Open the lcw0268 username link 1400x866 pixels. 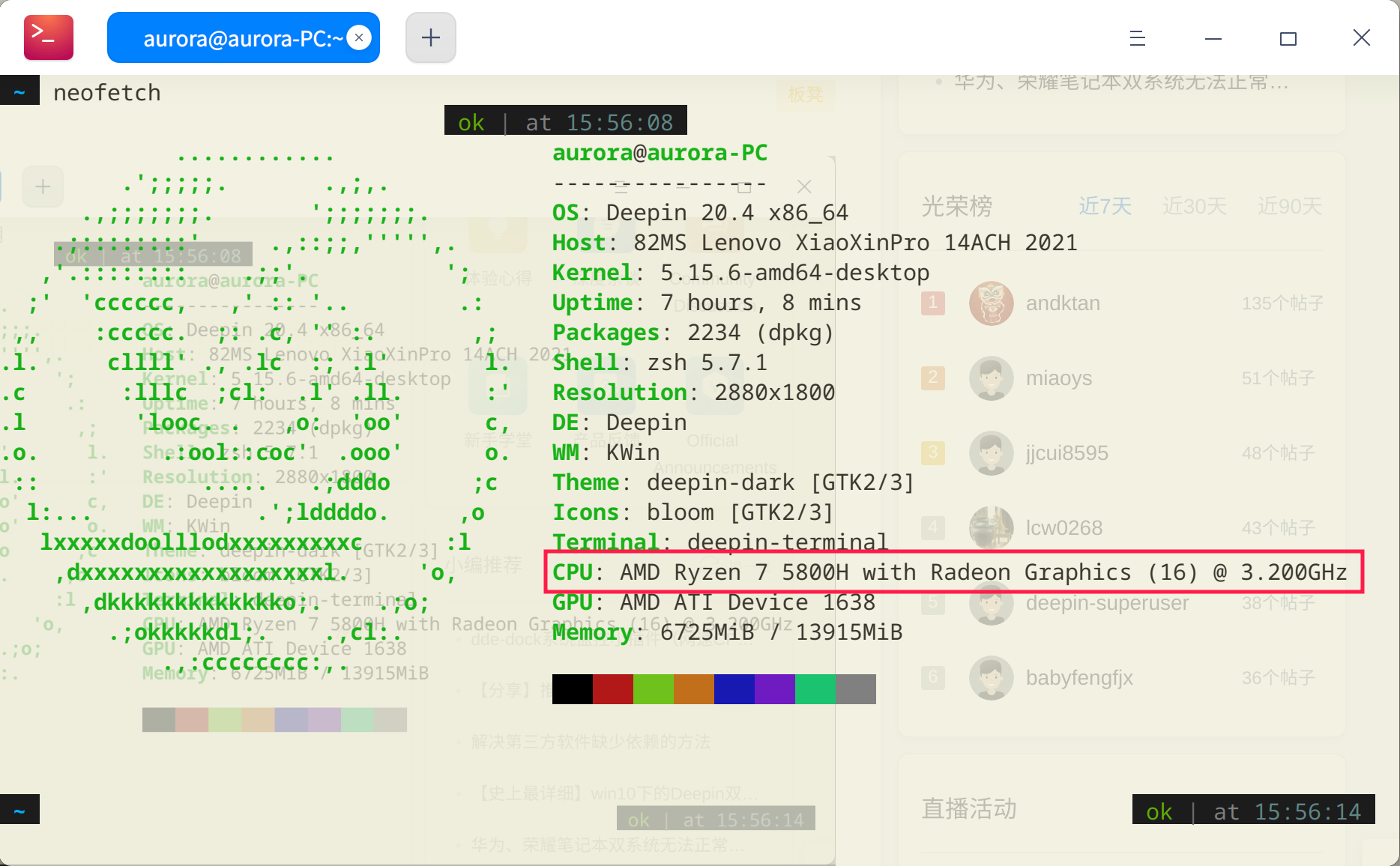pos(1064,528)
